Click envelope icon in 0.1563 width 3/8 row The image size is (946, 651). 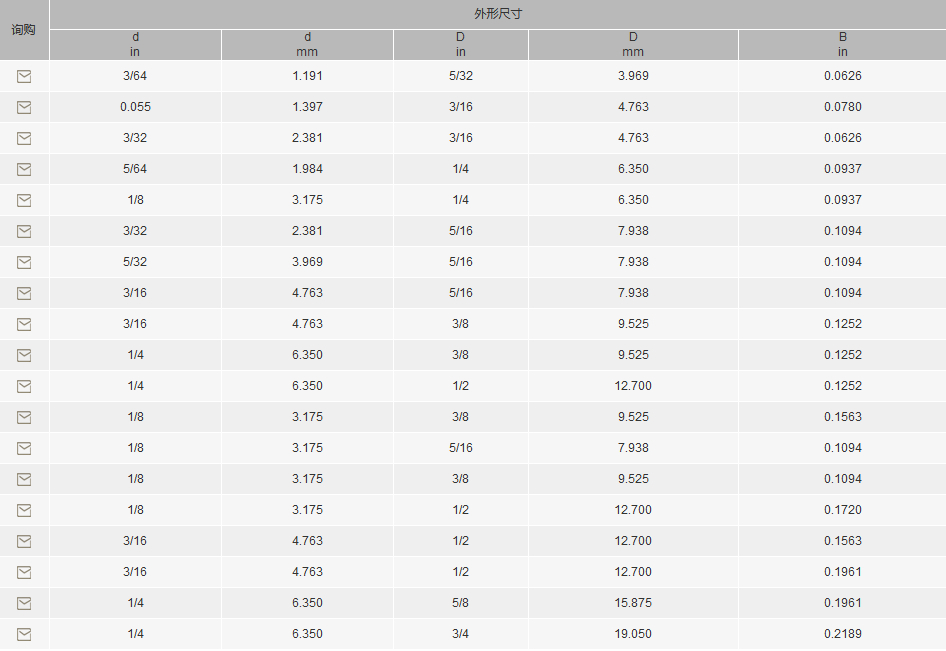tap(24, 418)
